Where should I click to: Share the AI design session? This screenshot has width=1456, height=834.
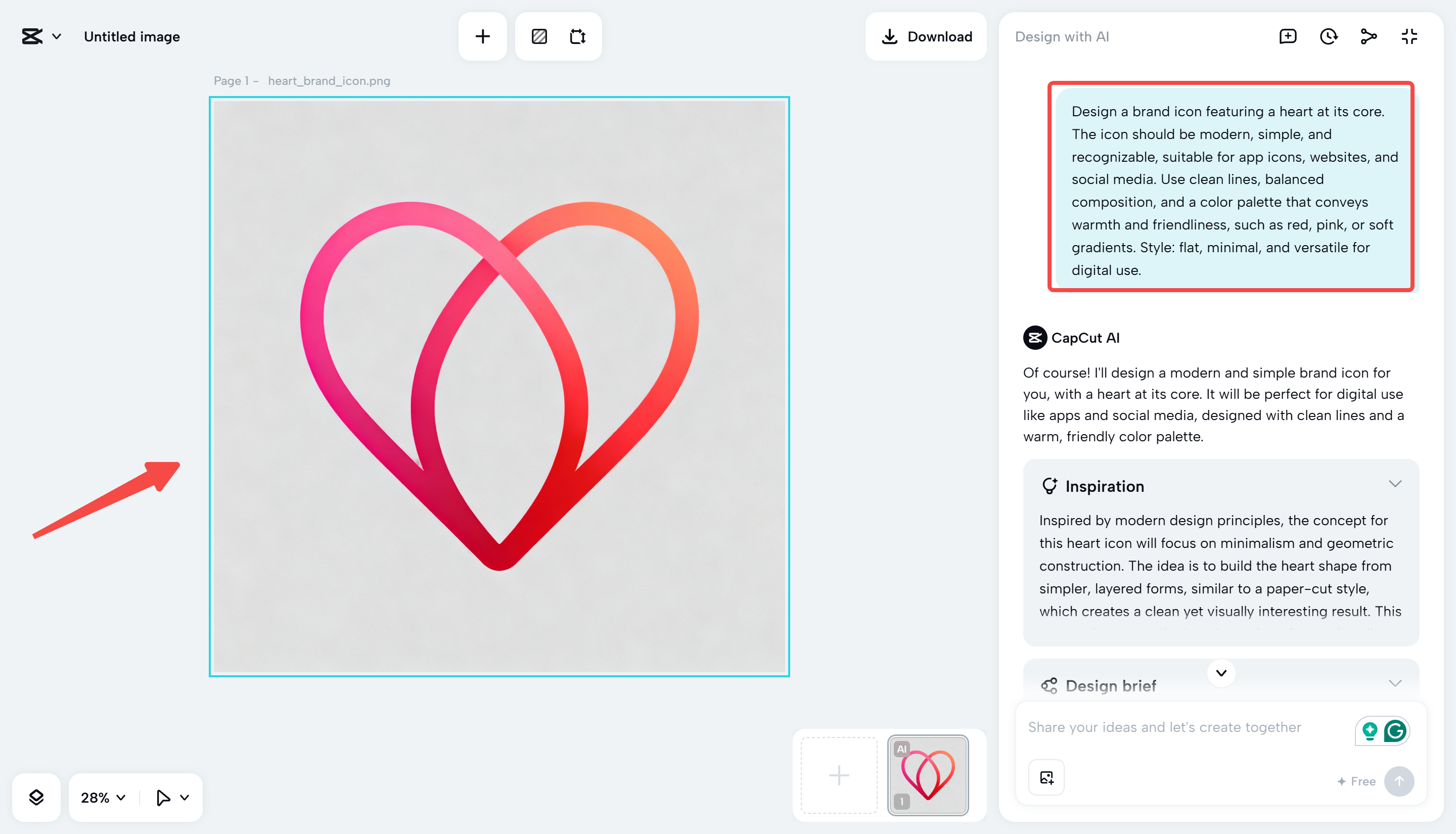click(1369, 36)
